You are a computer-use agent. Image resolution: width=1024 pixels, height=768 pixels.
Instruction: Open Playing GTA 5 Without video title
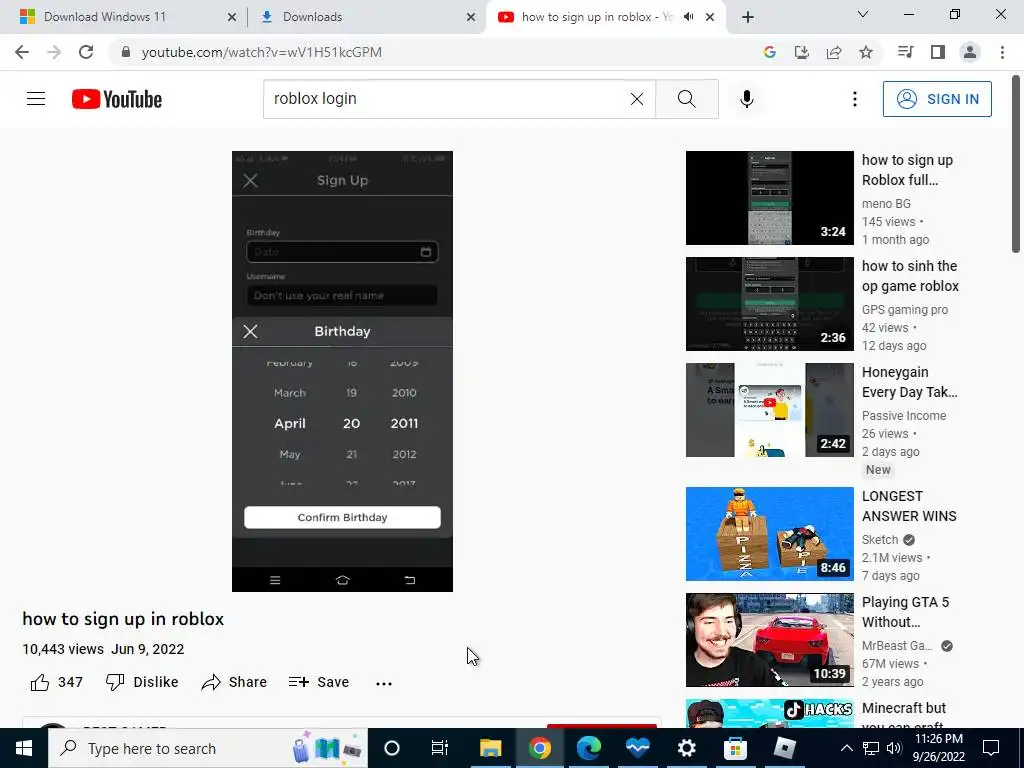coord(905,612)
